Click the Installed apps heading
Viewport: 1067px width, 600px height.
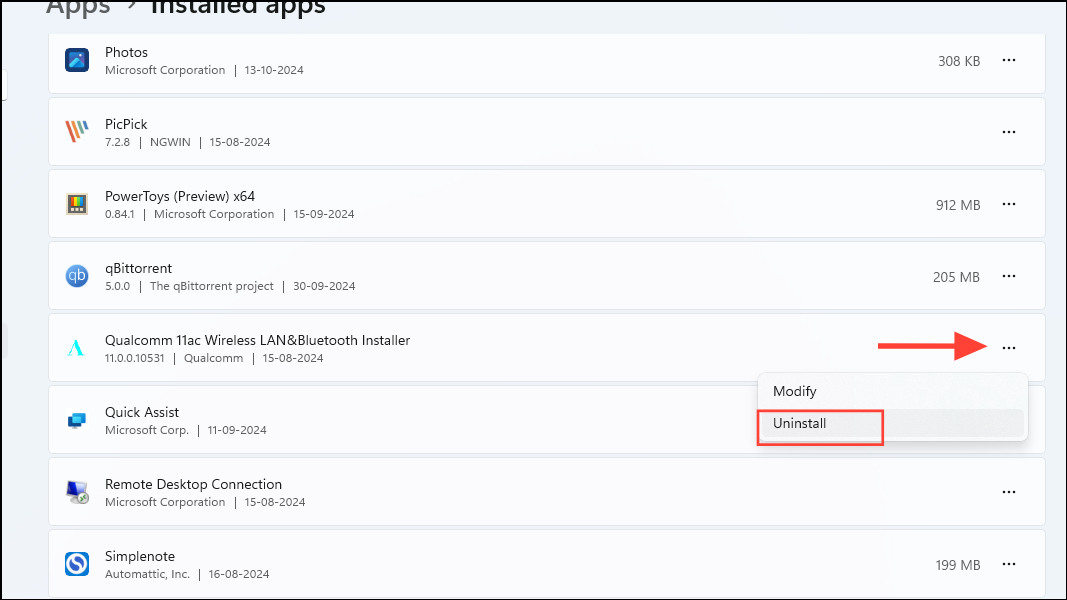point(238,7)
